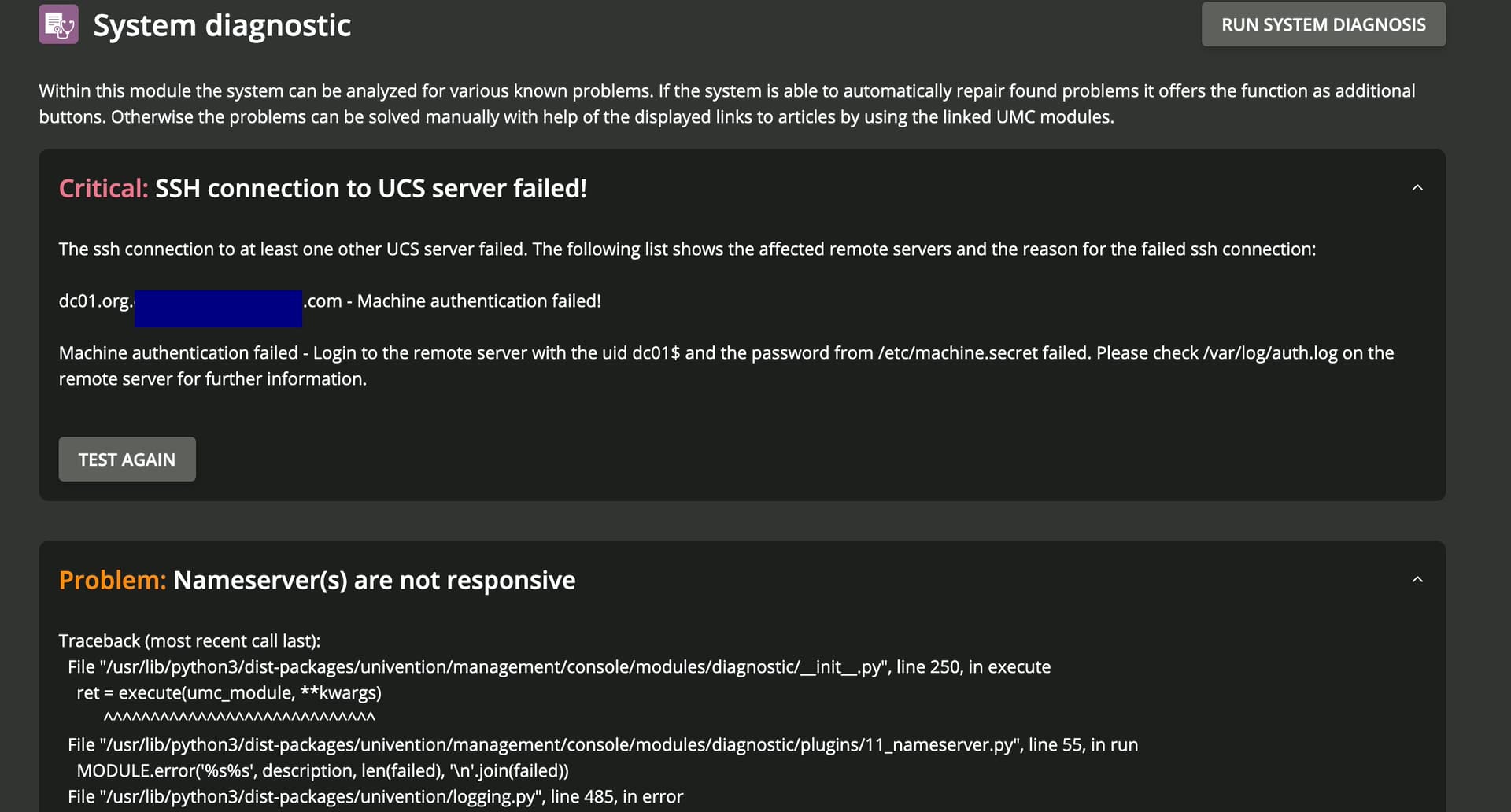Click the red Critical severity label
Viewport: 1511px width, 812px height.
(x=103, y=189)
